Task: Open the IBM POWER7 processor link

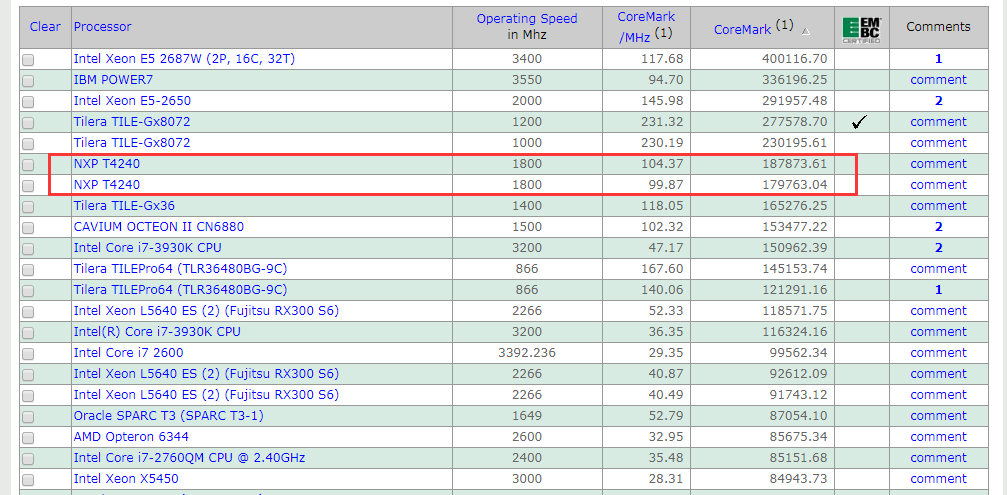Action: coord(114,80)
